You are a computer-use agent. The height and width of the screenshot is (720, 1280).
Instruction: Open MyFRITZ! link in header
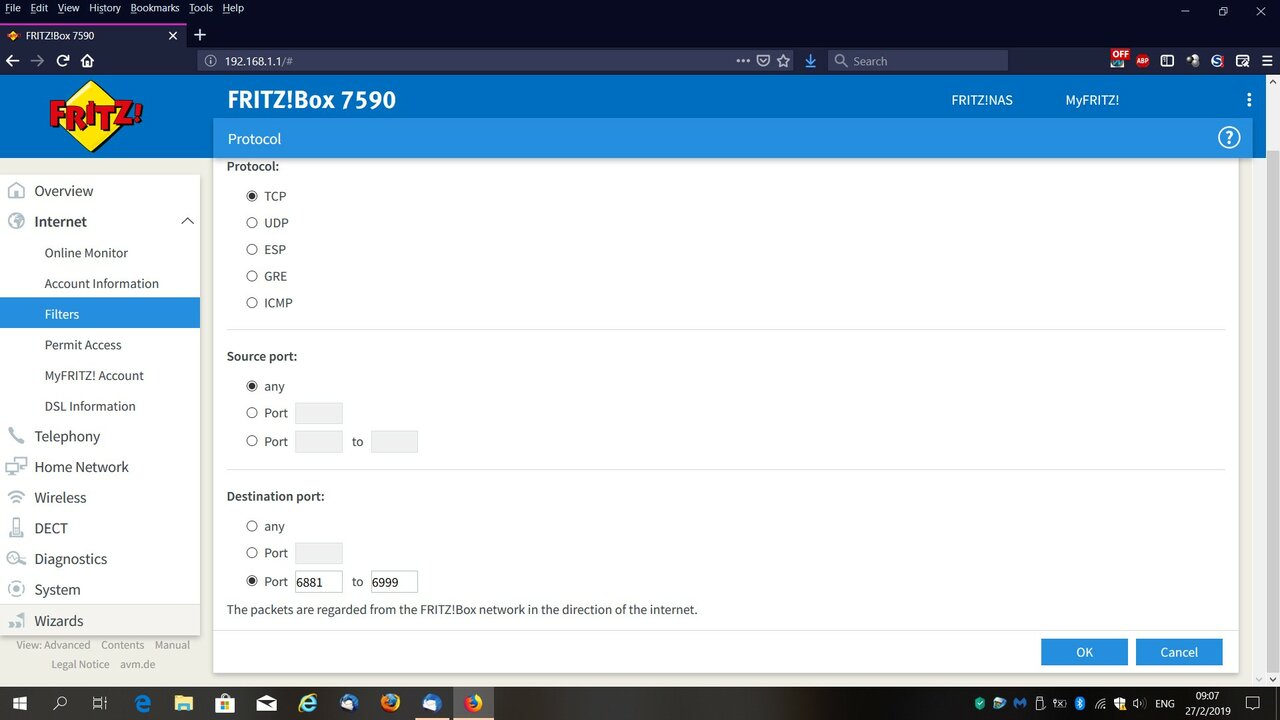click(x=1092, y=100)
